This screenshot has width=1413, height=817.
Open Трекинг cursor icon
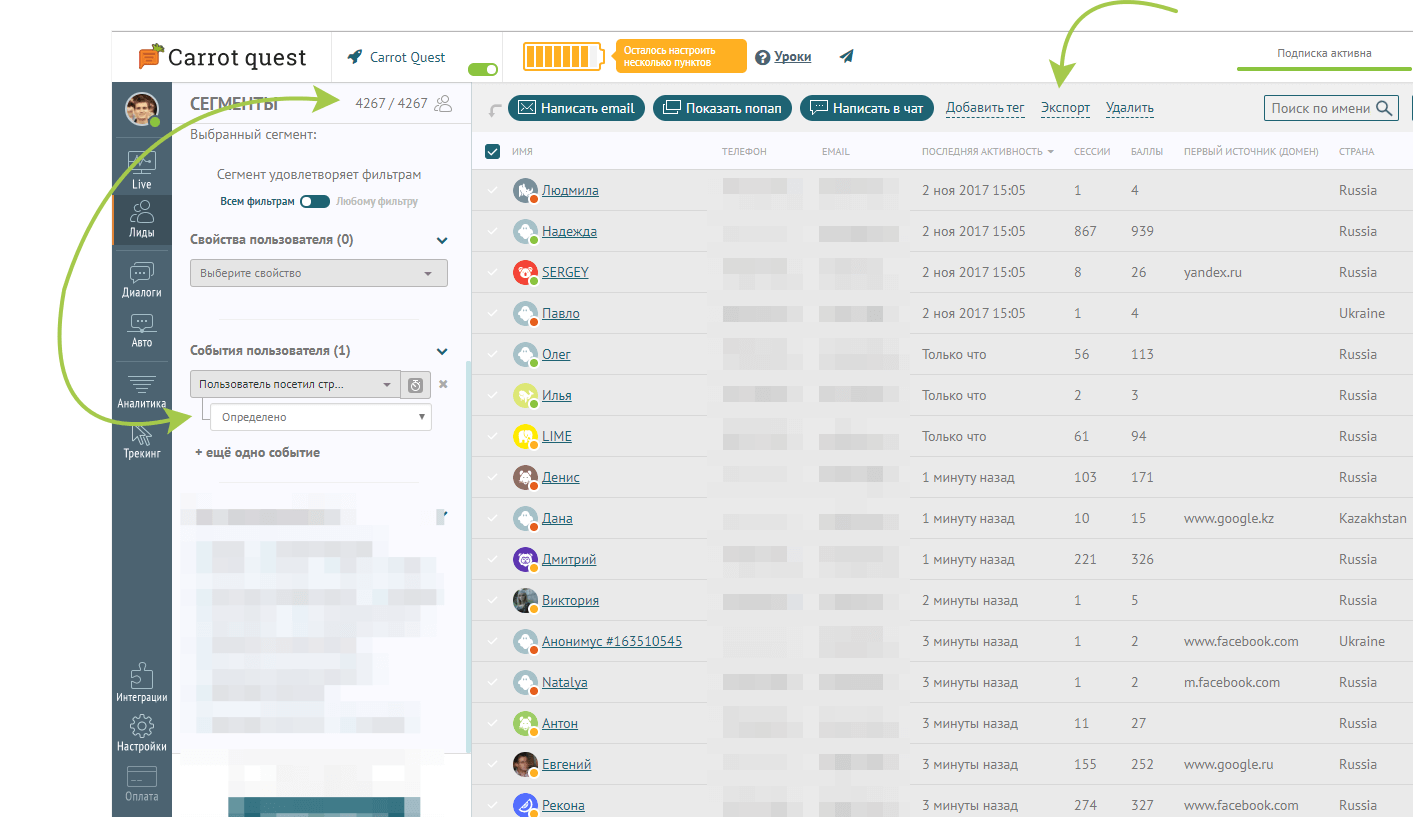[x=141, y=439]
